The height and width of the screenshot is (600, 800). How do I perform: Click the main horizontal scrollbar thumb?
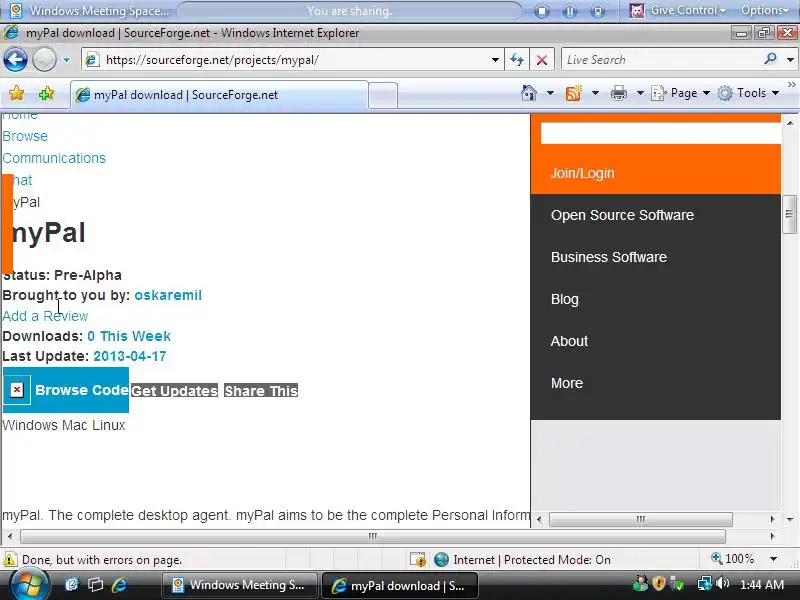tap(372, 536)
